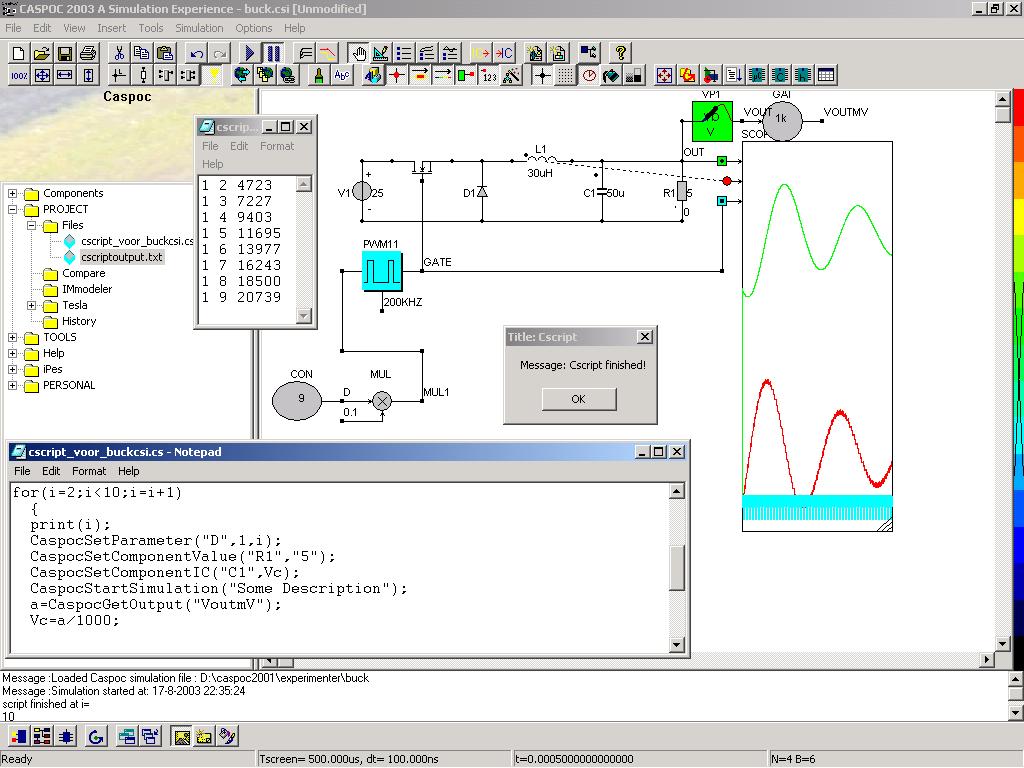Open the question mark help icon

621,53
